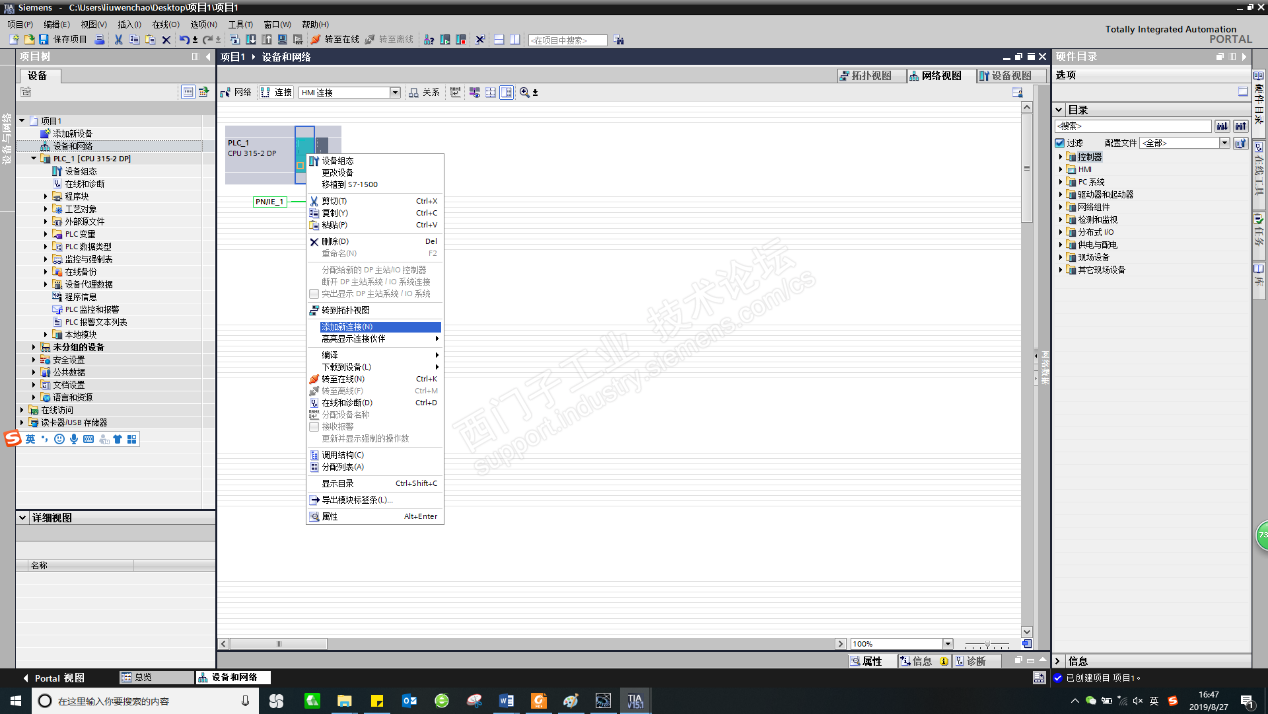Click TIA Portal icon in Windows taskbar

click(x=635, y=701)
